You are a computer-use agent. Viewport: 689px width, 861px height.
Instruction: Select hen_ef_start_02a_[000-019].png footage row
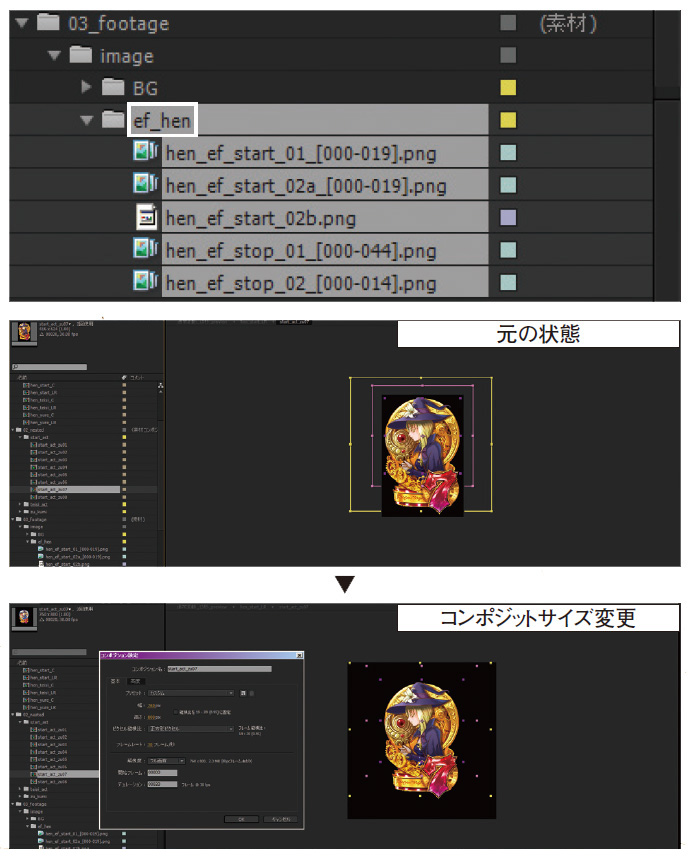325,186
